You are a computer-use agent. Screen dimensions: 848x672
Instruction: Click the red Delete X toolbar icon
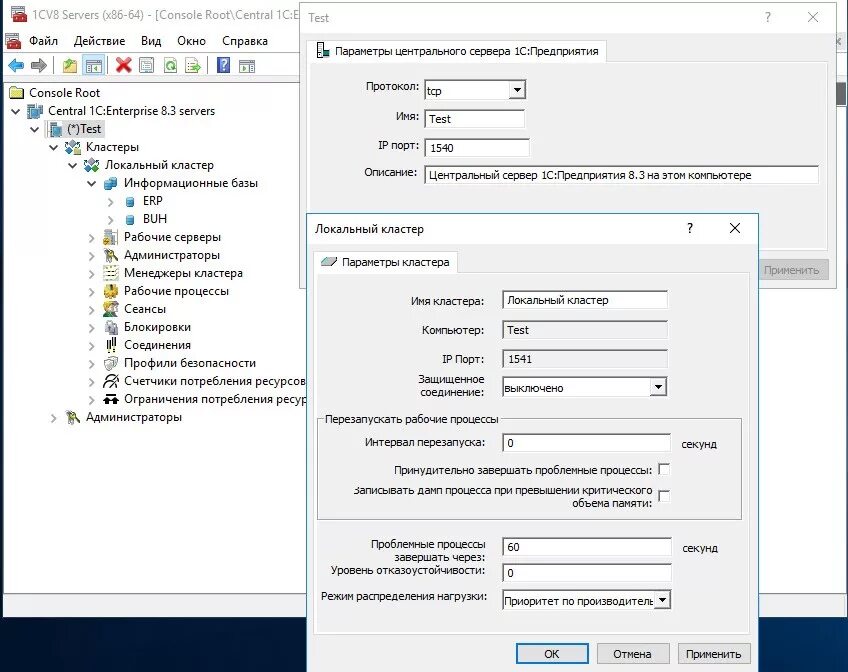[x=123, y=66]
